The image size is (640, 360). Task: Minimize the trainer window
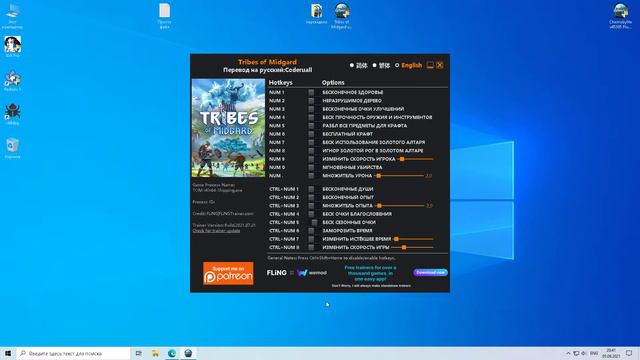(x=430, y=65)
